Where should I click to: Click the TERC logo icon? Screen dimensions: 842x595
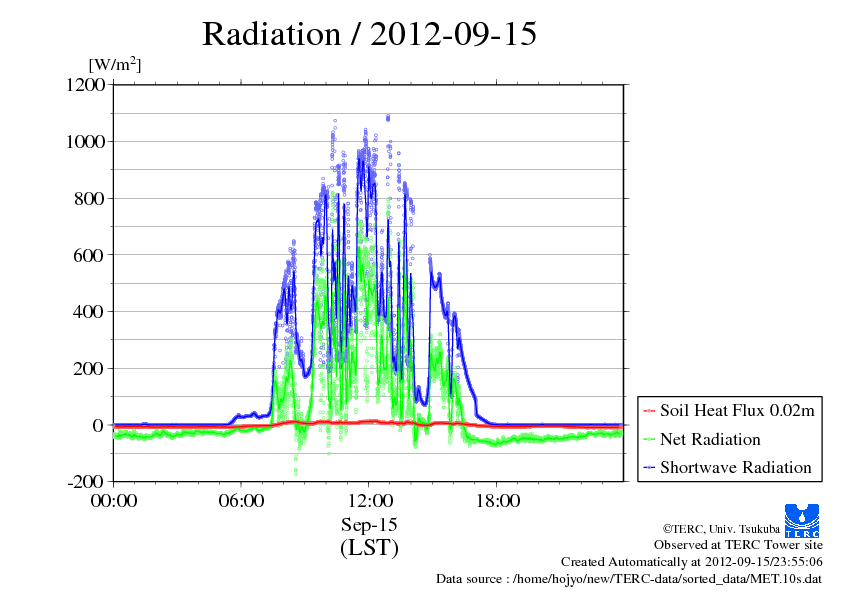[x=802, y=521]
